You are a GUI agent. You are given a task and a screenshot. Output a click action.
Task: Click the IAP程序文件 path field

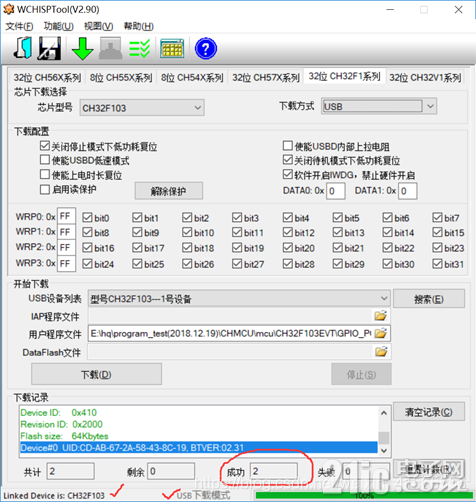(x=231, y=316)
